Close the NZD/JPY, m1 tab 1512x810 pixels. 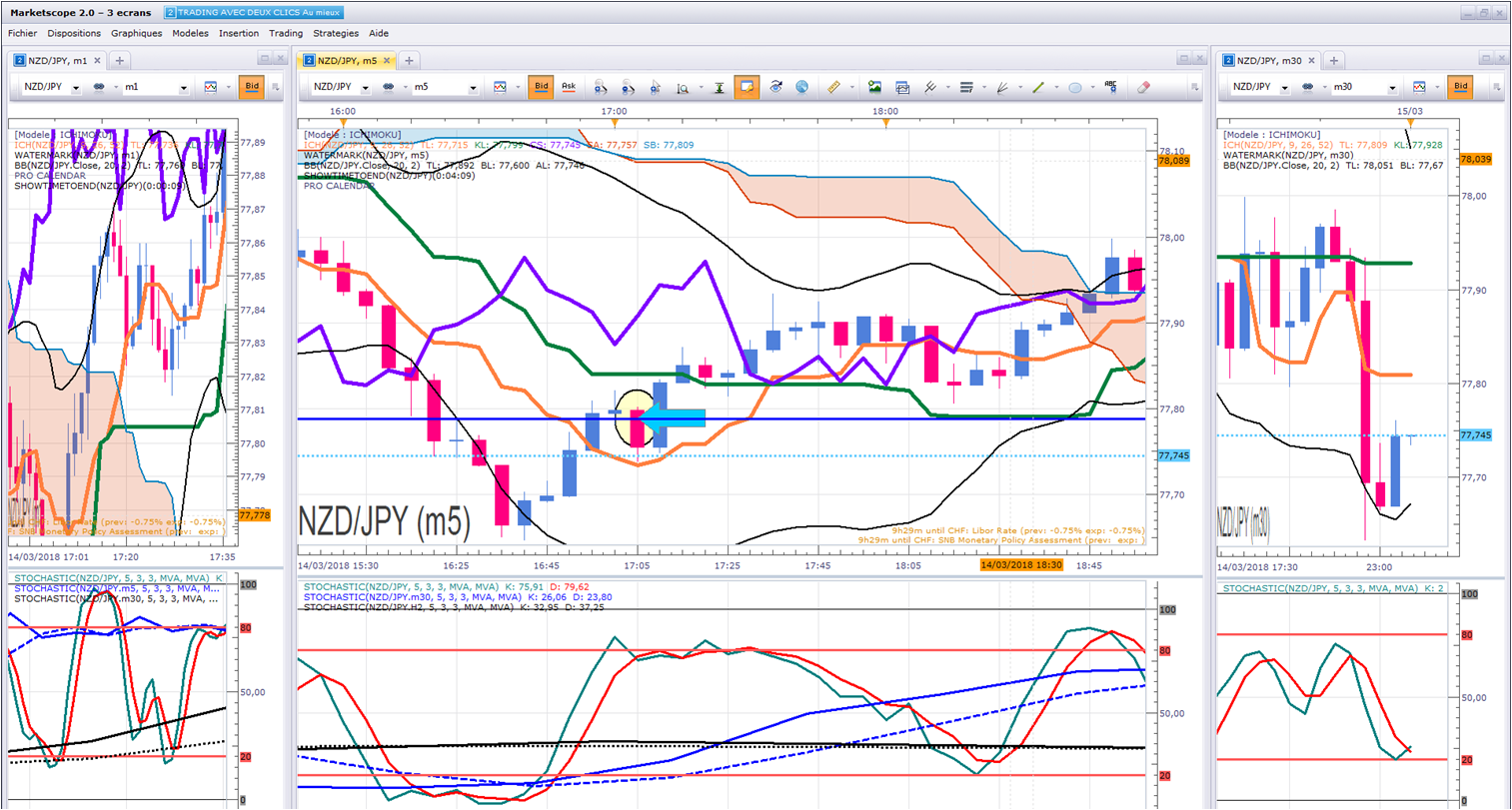97,60
